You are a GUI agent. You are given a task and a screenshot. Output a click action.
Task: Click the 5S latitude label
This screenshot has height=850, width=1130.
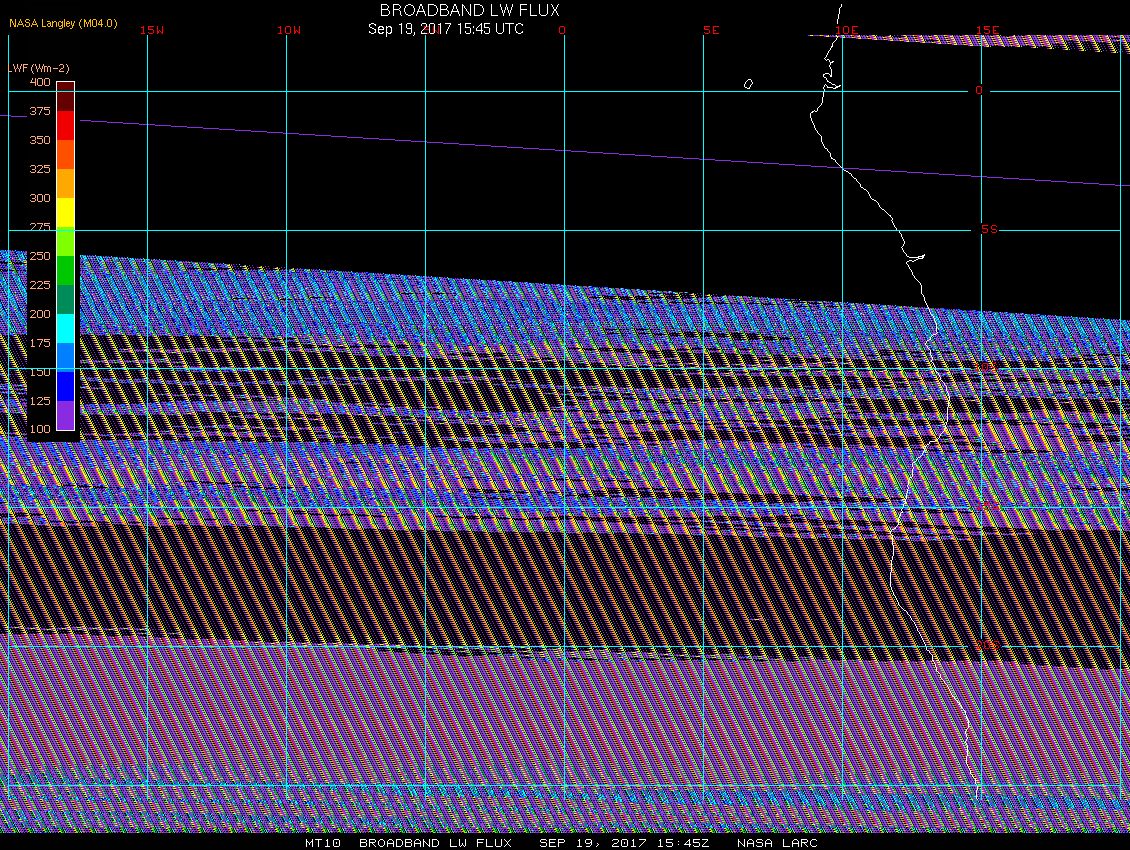click(x=989, y=230)
